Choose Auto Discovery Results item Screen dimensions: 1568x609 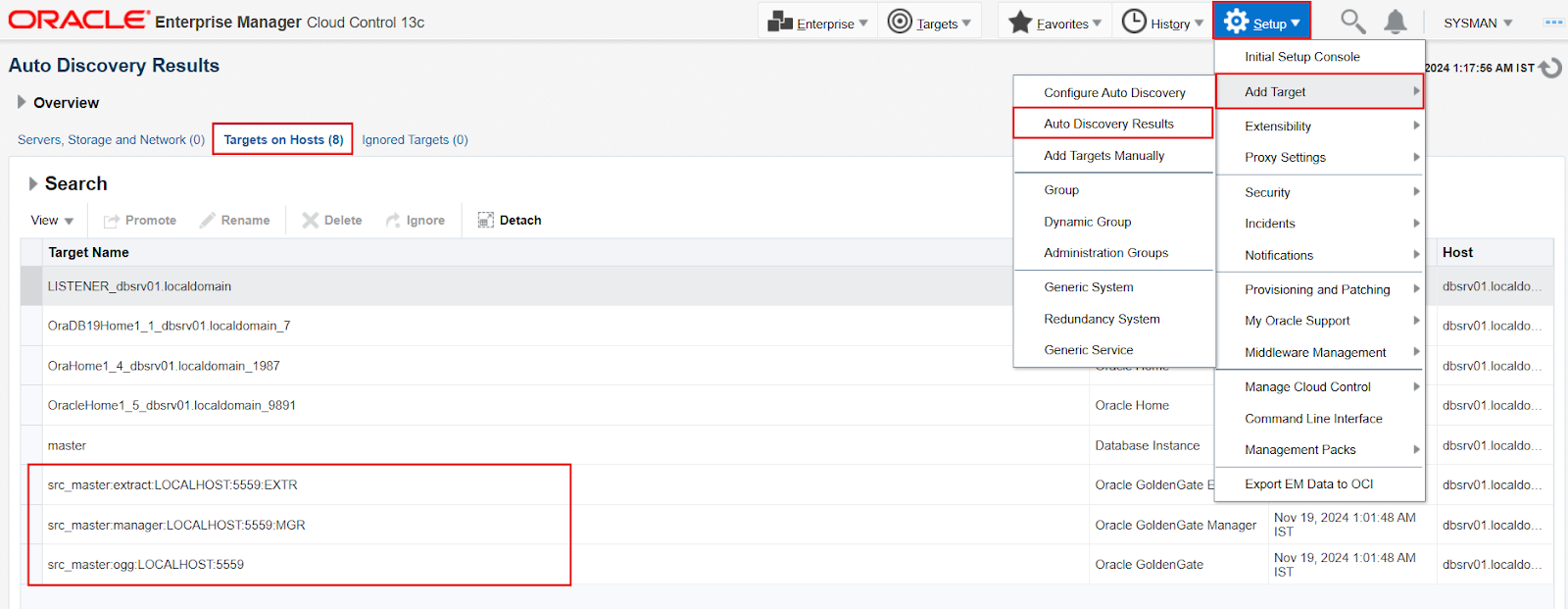click(x=1114, y=124)
